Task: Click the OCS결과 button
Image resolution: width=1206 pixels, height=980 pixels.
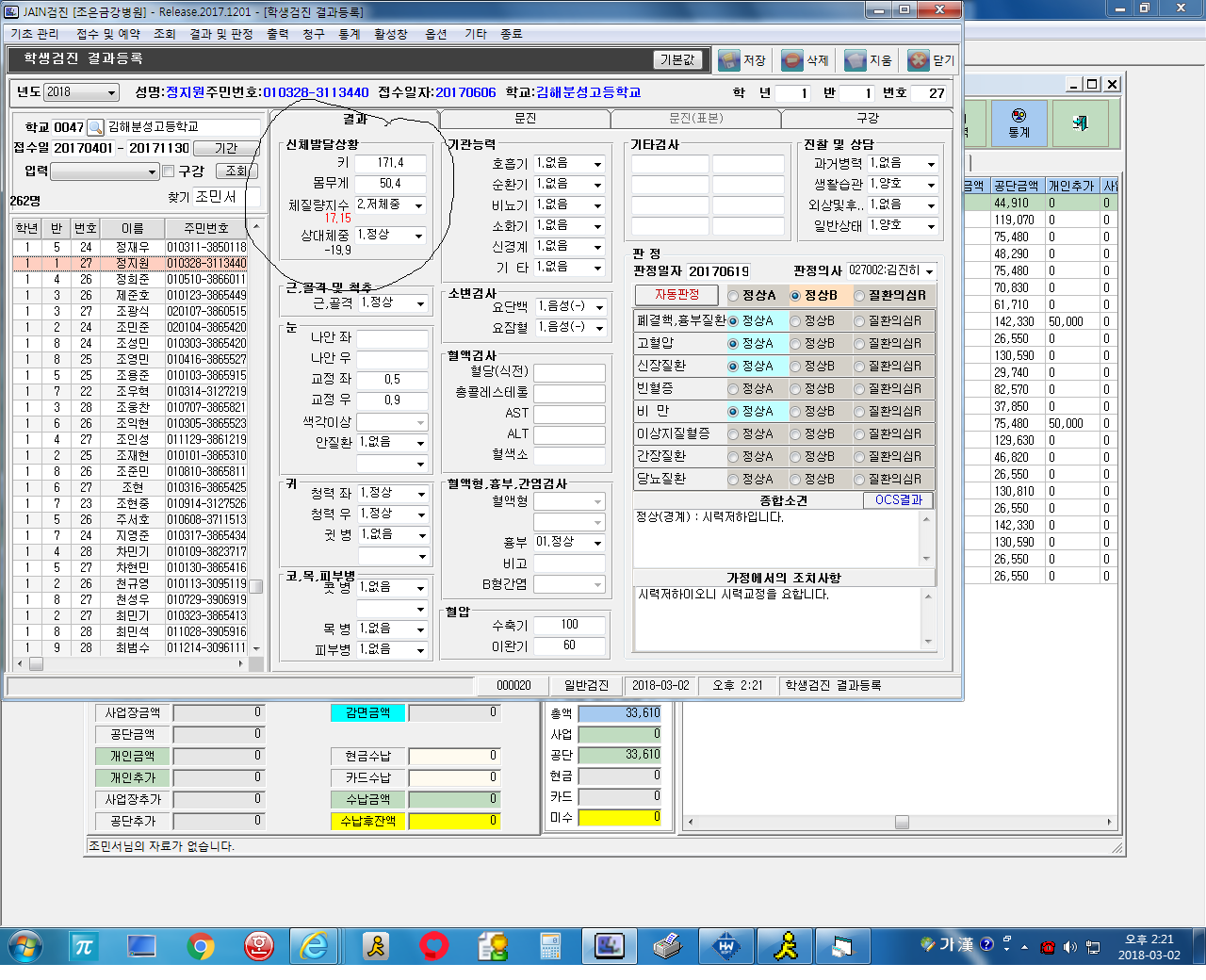Action: [x=898, y=500]
